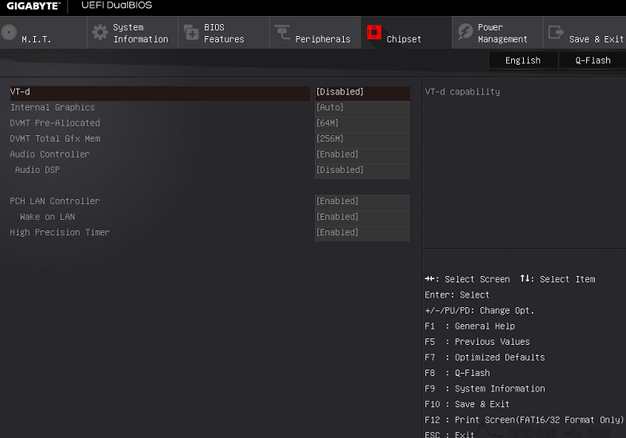
Task: Switch to the BIOS Features tab
Action: pyautogui.click(x=224, y=33)
